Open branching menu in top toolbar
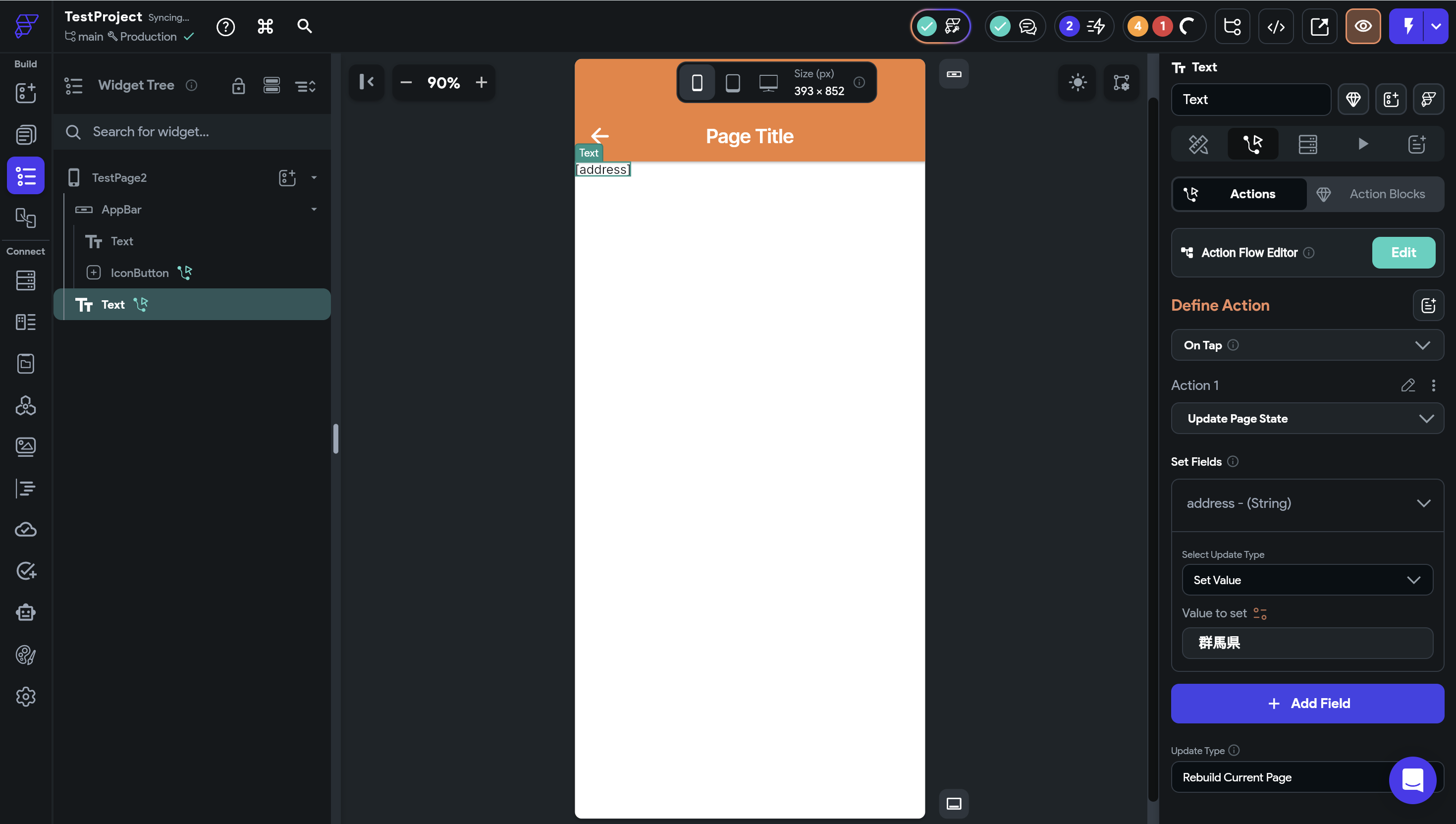Screen dimensions: 1456x824 coord(1232,26)
